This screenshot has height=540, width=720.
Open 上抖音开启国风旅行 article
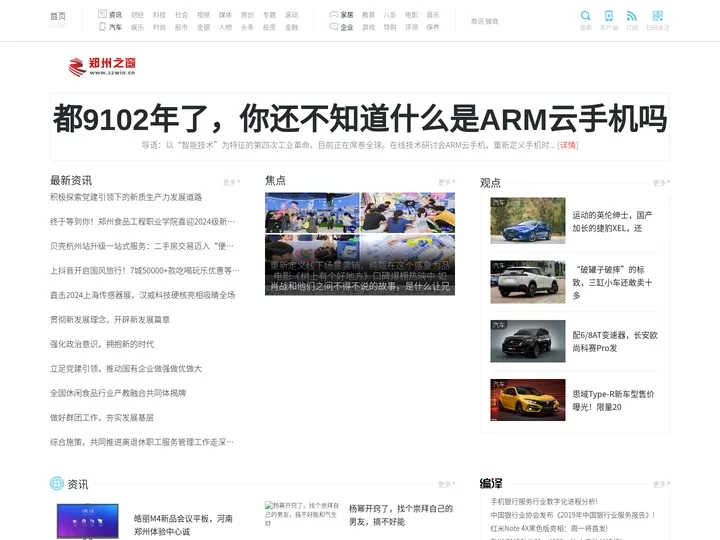pyautogui.click(x=145, y=270)
